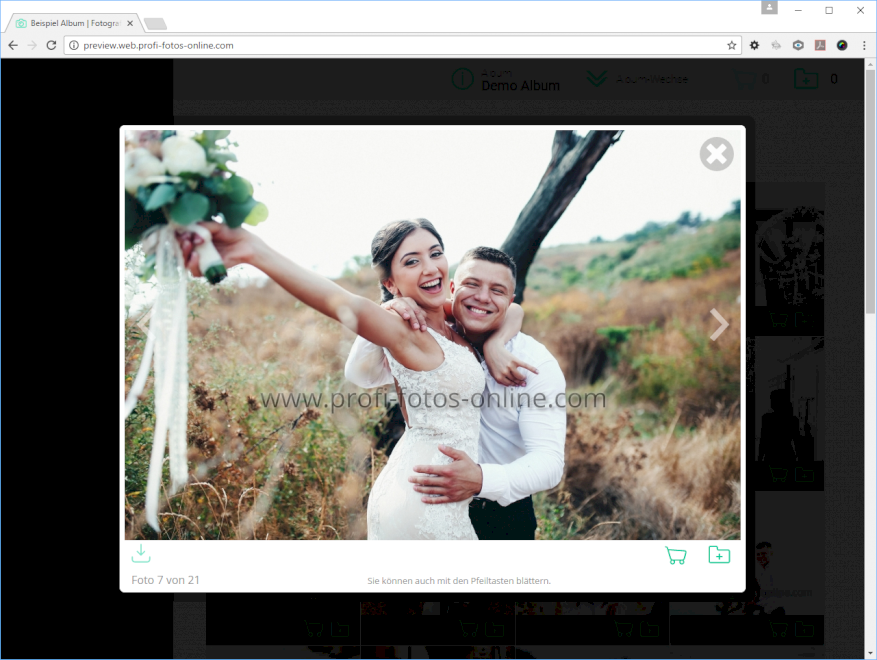Image resolution: width=877 pixels, height=660 pixels.
Task: Click the vertical scrollbar thumb
Action: click(870, 192)
